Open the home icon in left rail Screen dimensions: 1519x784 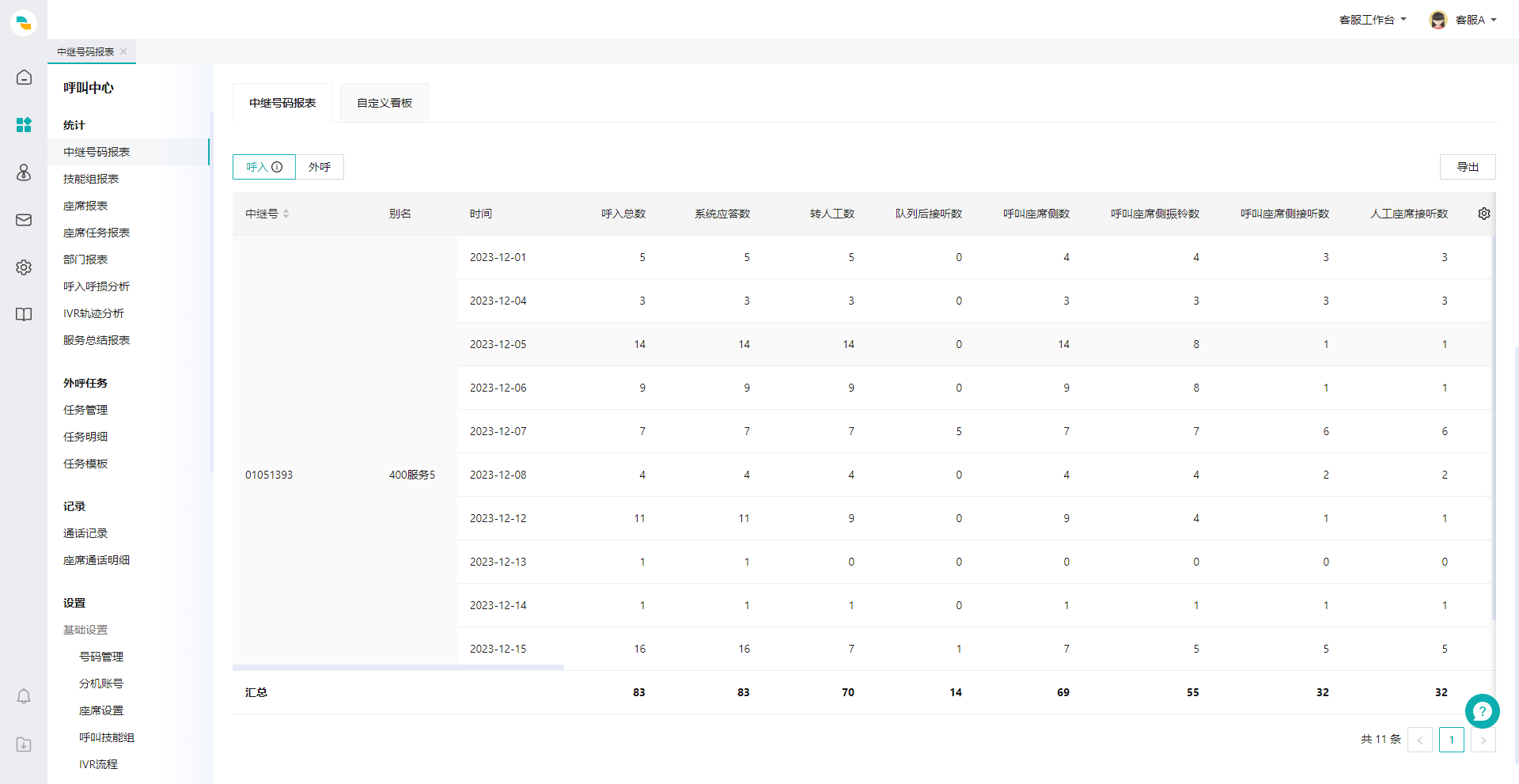point(24,78)
